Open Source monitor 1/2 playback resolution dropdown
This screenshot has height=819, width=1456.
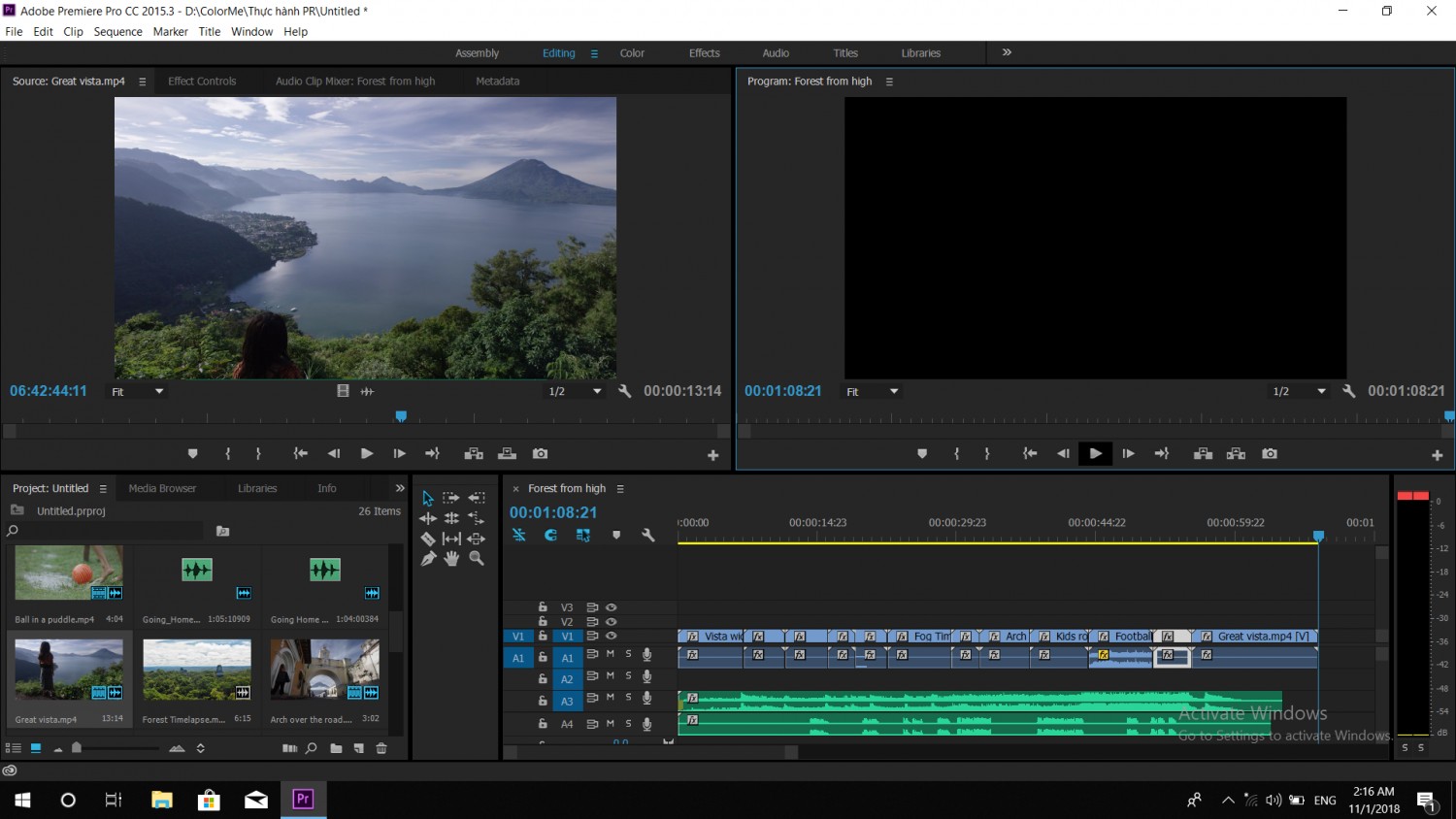coord(575,392)
